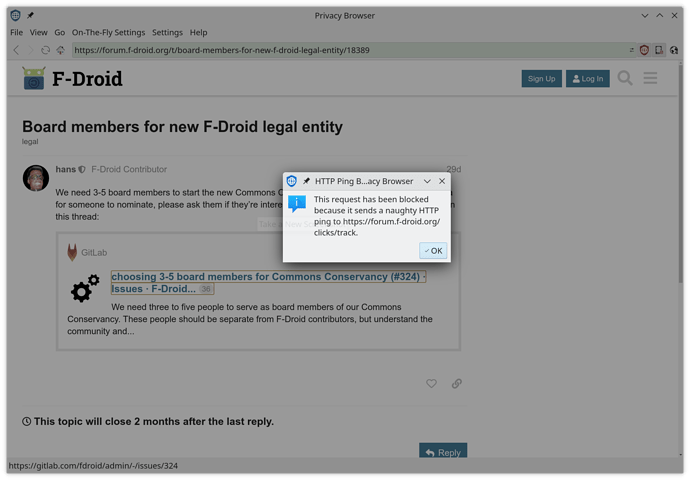Reload the page with the refresh icon
Screen dimensions: 690x480
coord(45,50)
